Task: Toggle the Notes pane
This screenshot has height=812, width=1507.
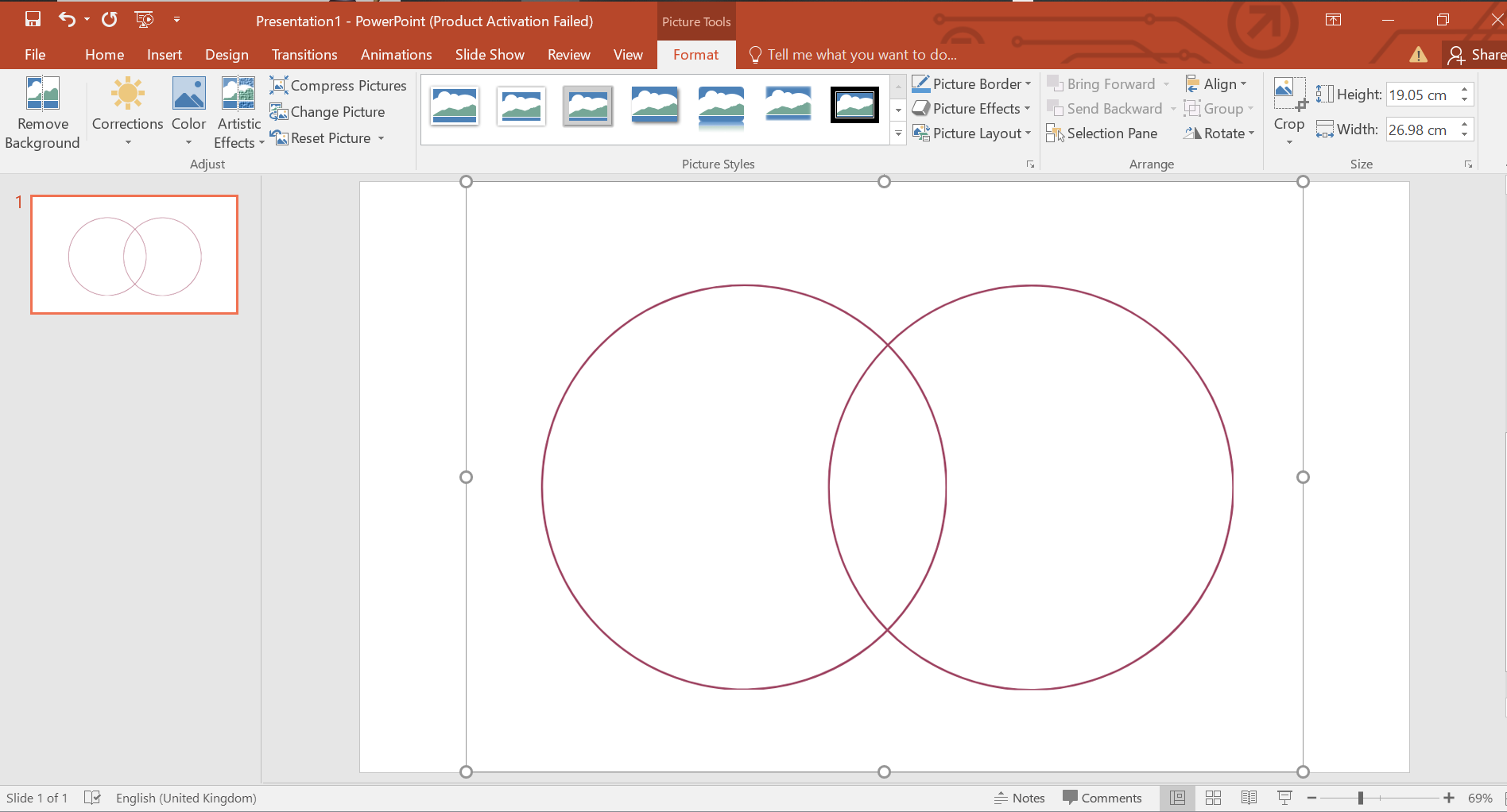Action: coord(1020,798)
